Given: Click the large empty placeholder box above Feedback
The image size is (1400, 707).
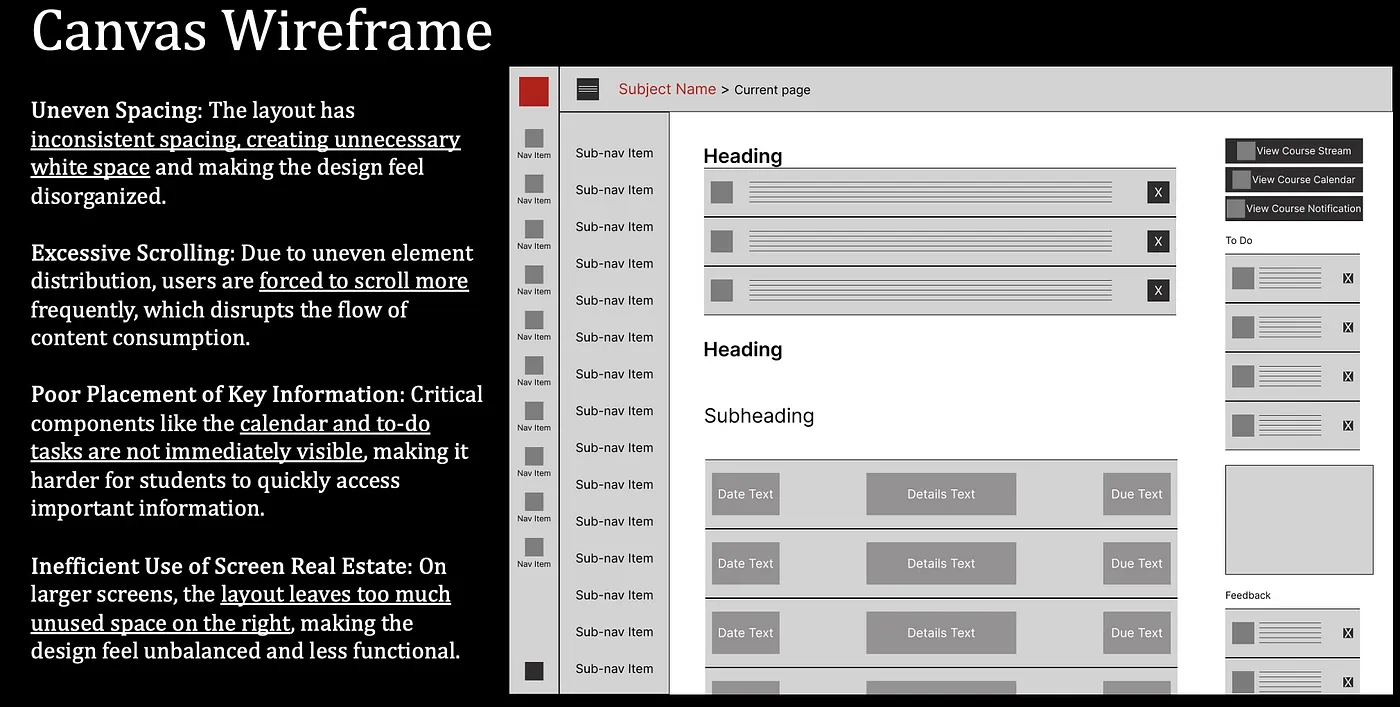Looking at the screenshot, I should click(1299, 519).
